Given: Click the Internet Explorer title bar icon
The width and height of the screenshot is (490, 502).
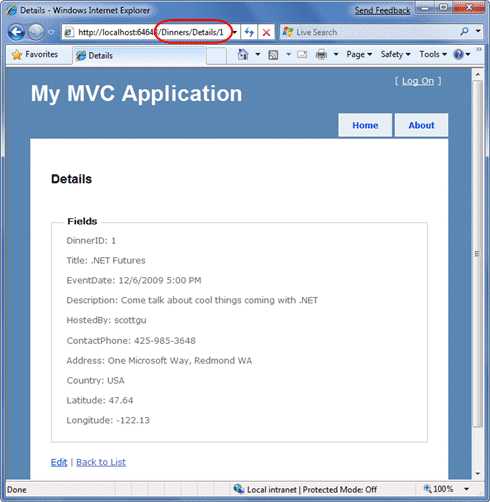Looking at the screenshot, I should (11, 10).
